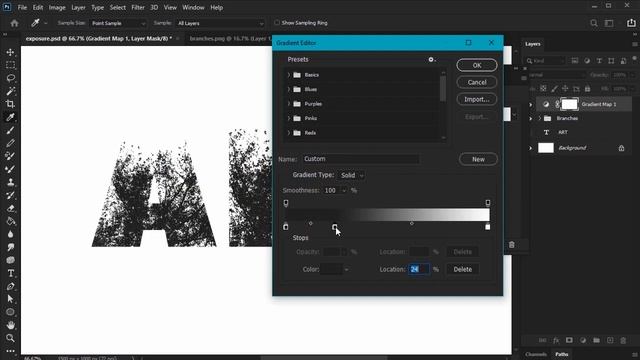
Task: Expand the Pinks presets folder
Action: pos(289,118)
